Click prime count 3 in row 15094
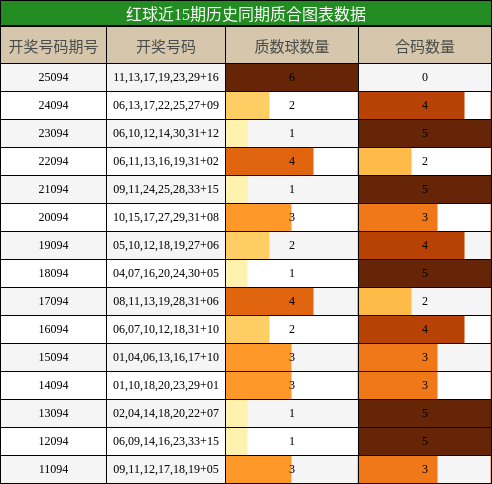The height and width of the screenshot is (484, 492). 292,357
